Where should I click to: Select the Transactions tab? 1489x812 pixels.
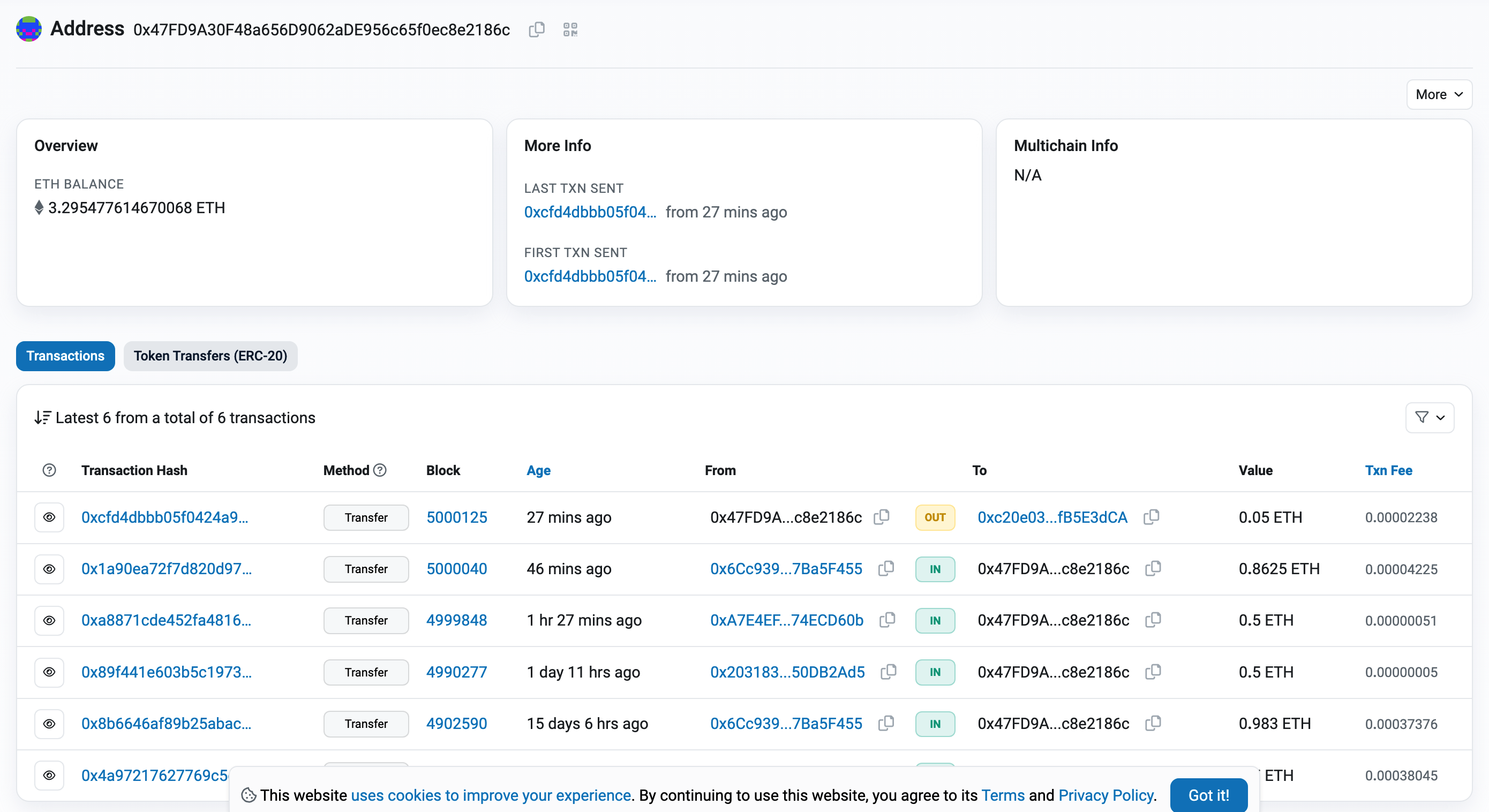[65, 356]
